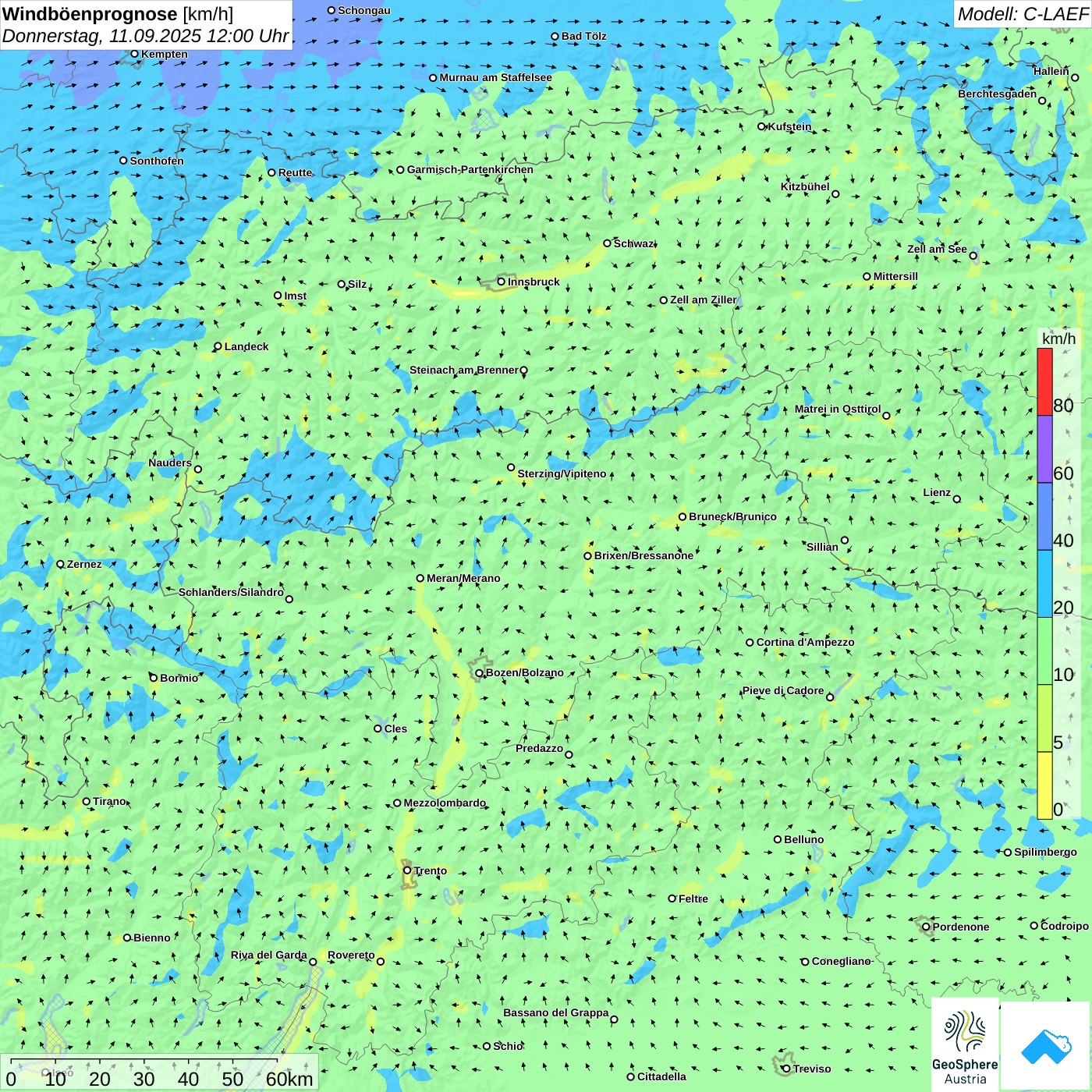
Task: Click the yellow 0 km/h legend color
Action: (x=1044, y=785)
